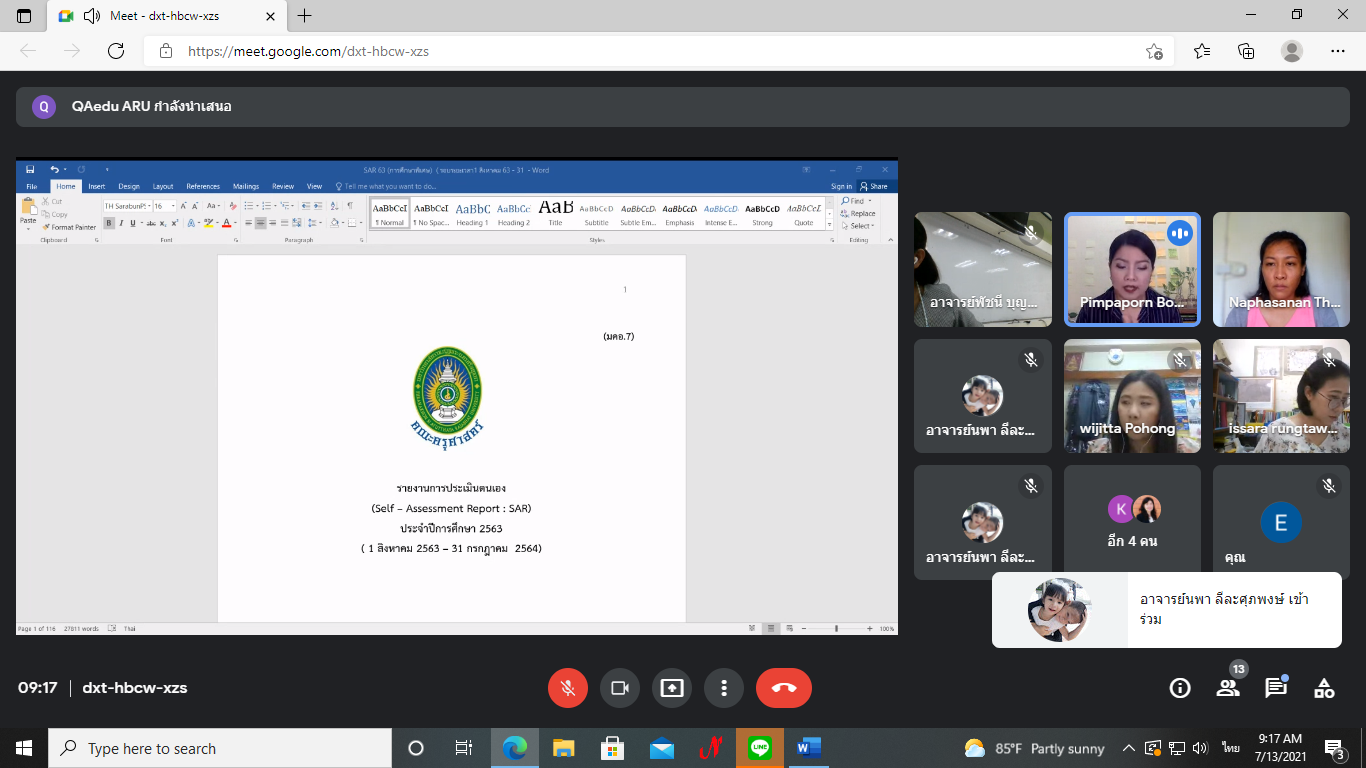Open the อีก 4 คน more participants tile
1366x768 pixels.
pyautogui.click(x=1132, y=522)
